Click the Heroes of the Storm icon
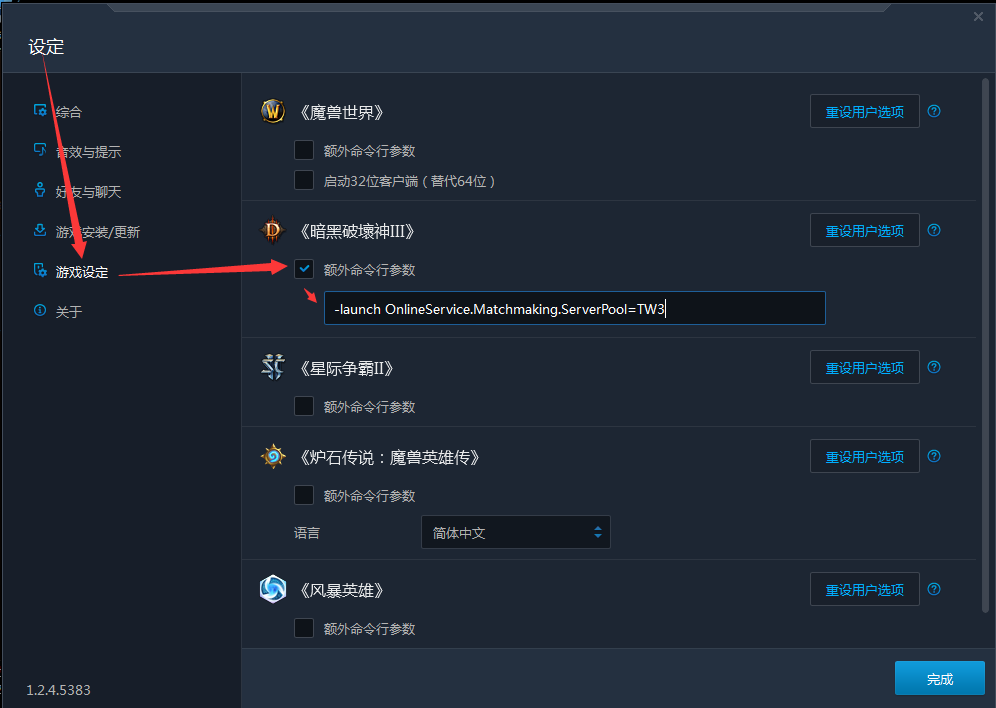Viewport: 996px width, 708px height. point(273,589)
